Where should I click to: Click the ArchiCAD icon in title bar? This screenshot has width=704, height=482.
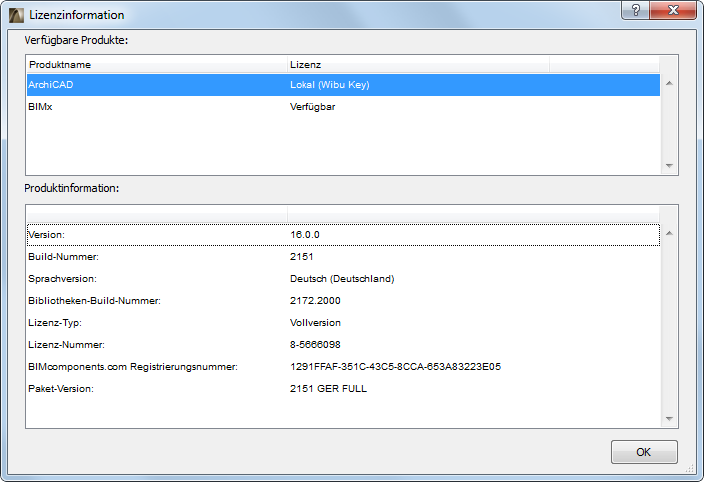pyautogui.click(x=16, y=15)
